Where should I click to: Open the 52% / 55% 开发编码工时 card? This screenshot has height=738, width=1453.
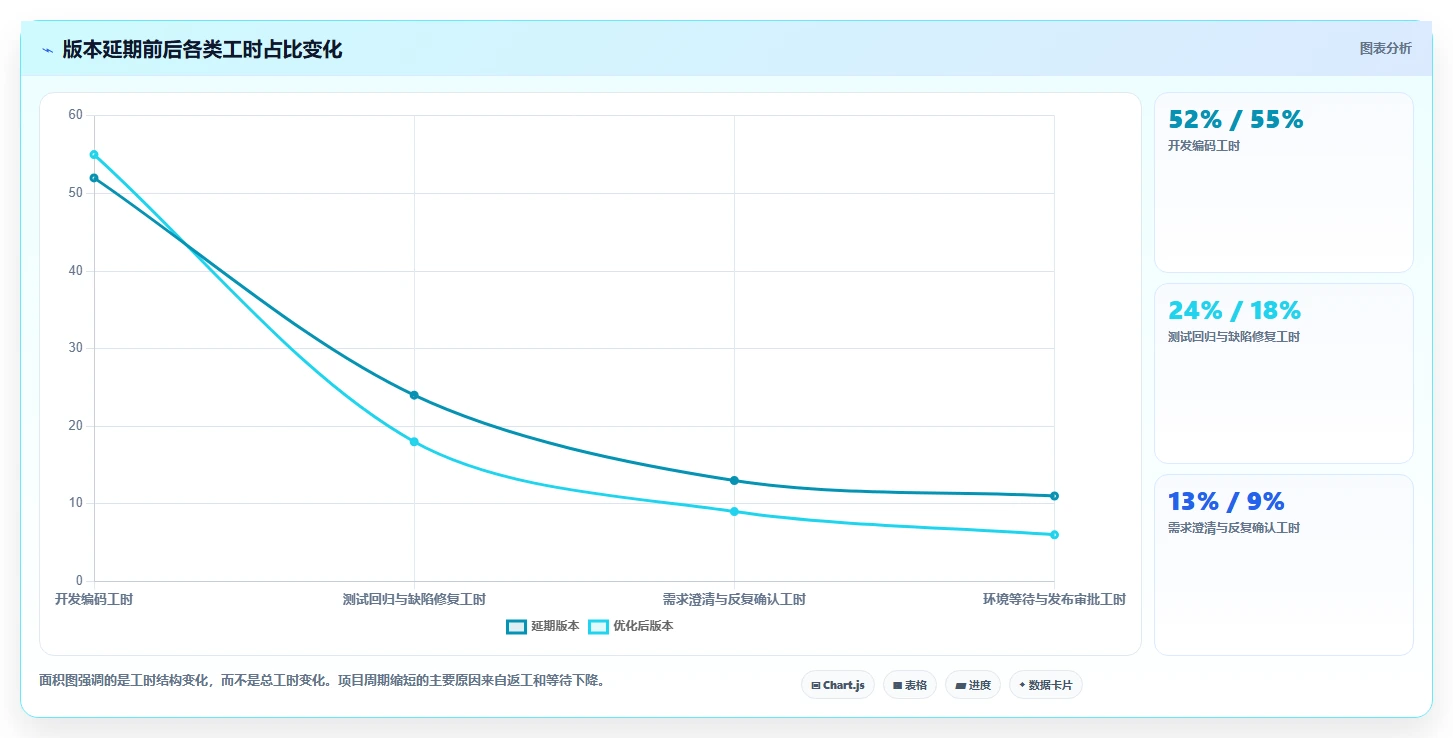click(1284, 182)
